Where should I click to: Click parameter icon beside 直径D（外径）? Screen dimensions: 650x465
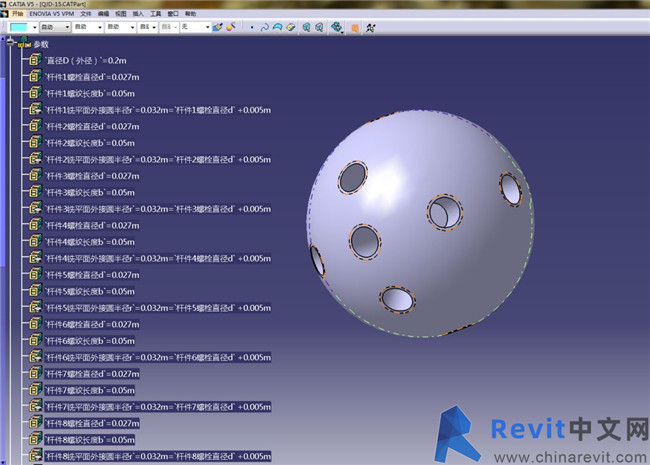click(36, 60)
